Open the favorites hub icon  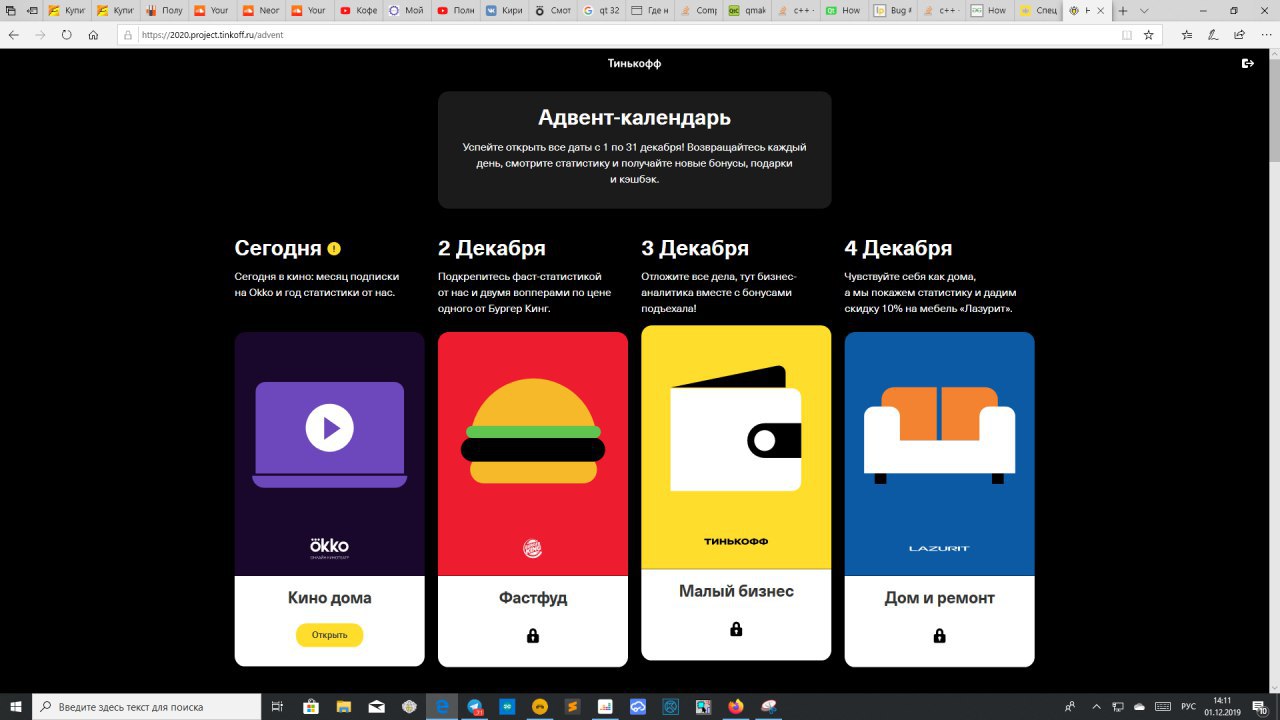pos(1187,34)
